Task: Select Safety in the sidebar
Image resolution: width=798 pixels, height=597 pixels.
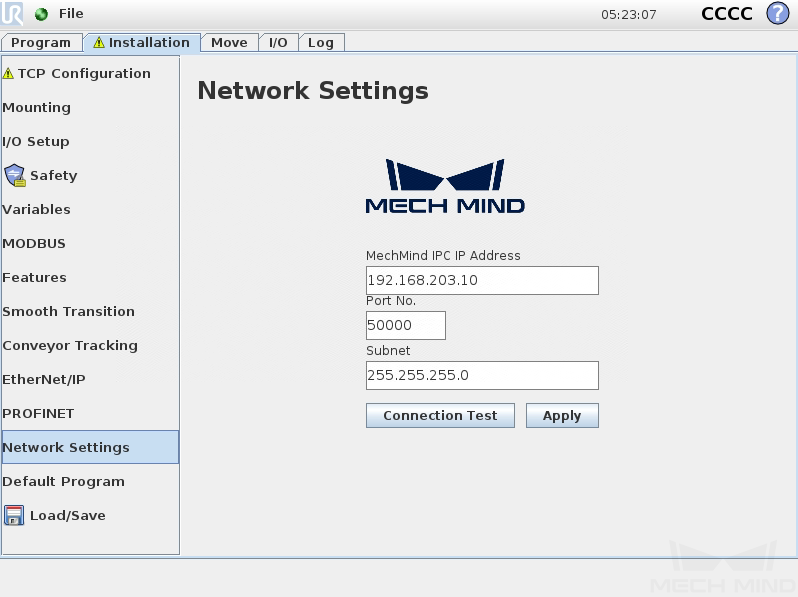Action: coord(90,175)
